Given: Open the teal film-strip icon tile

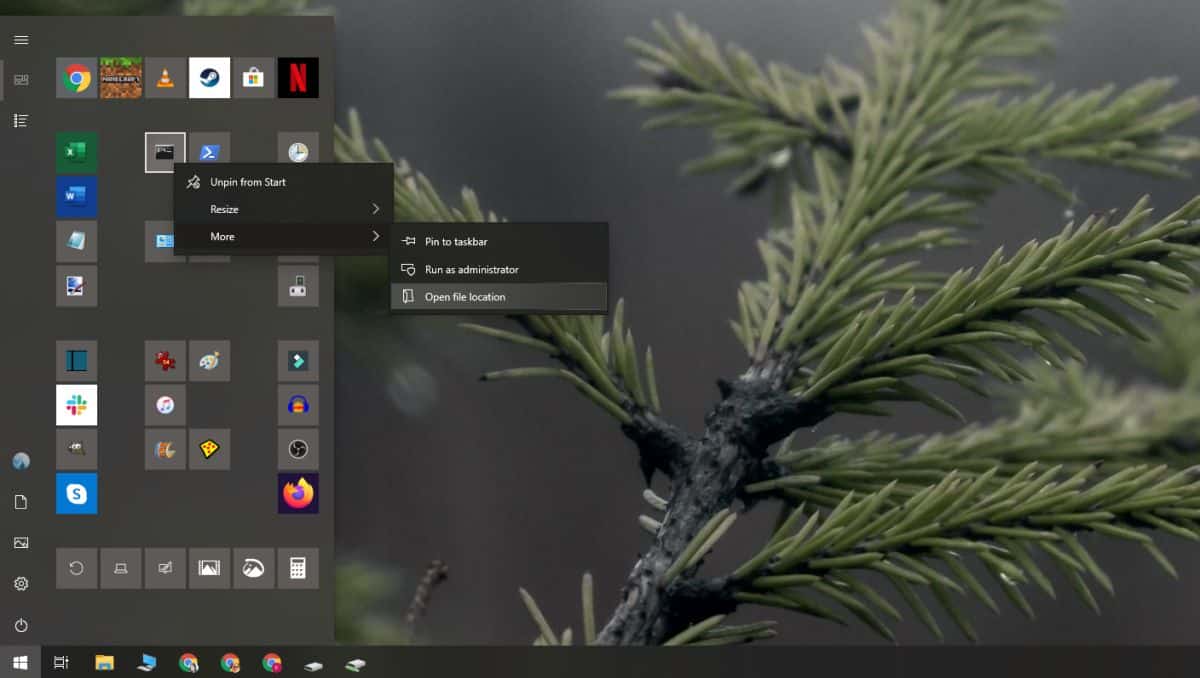Looking at the screenshot, I should click(76, 360).
